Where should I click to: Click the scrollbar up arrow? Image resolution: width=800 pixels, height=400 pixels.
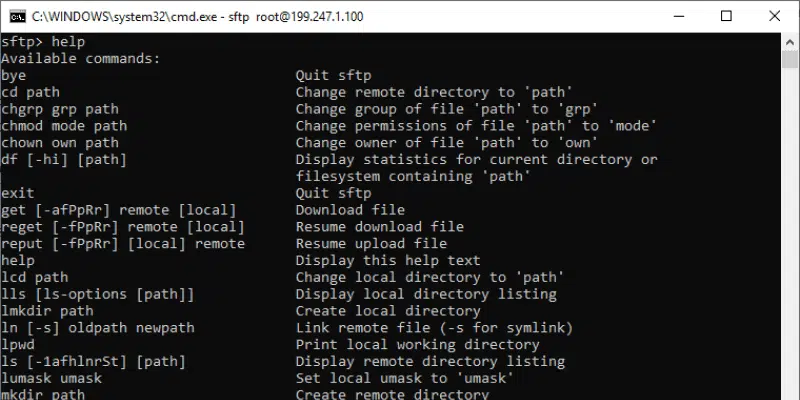(x=791, y=42)
